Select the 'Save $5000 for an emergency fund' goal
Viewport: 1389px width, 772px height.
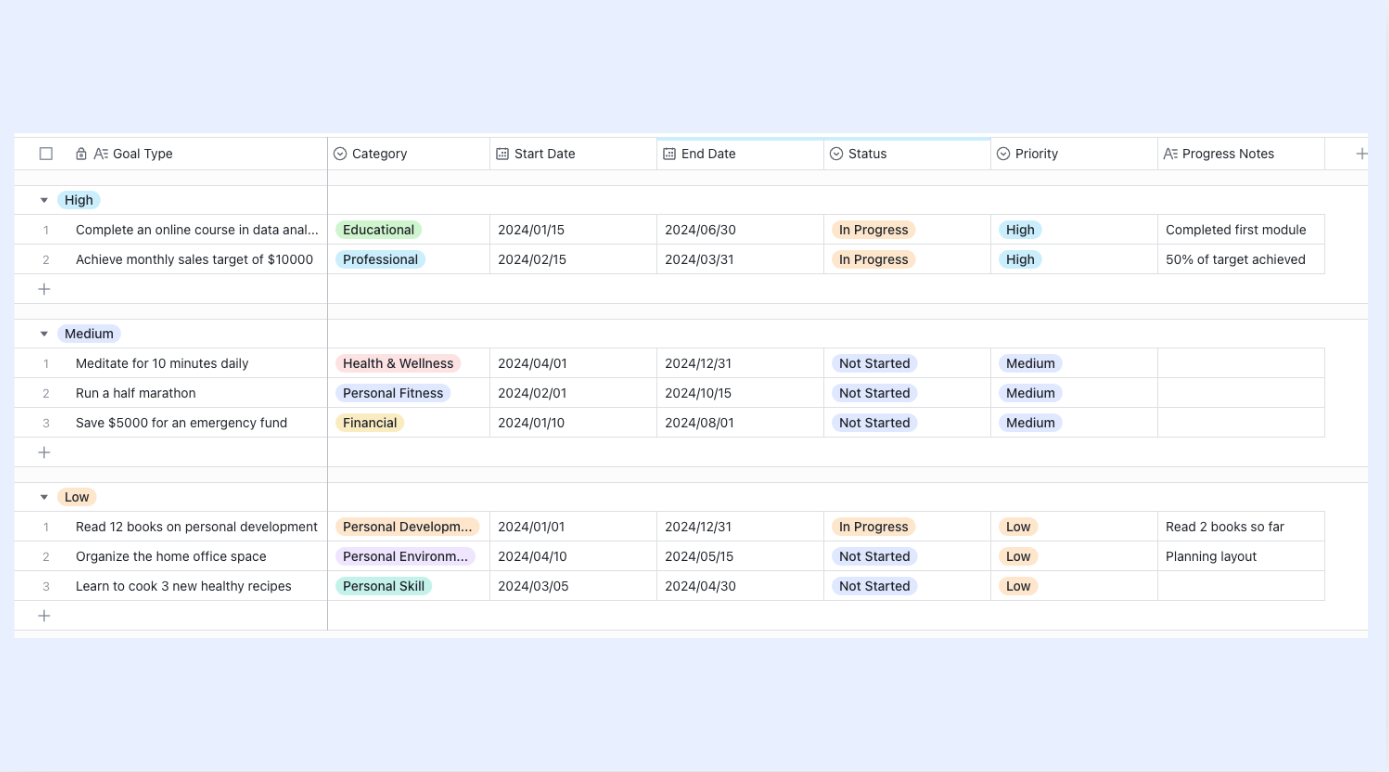181,423
